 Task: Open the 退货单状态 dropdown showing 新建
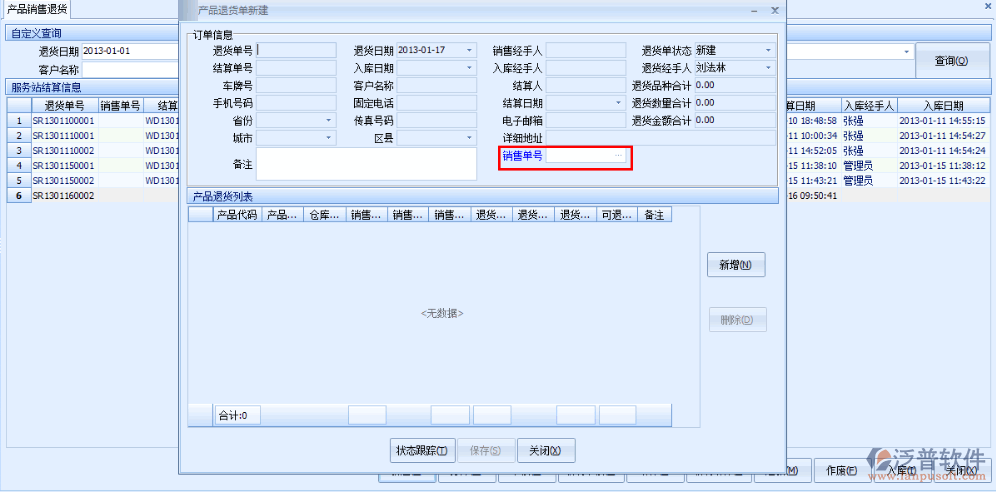768,50
